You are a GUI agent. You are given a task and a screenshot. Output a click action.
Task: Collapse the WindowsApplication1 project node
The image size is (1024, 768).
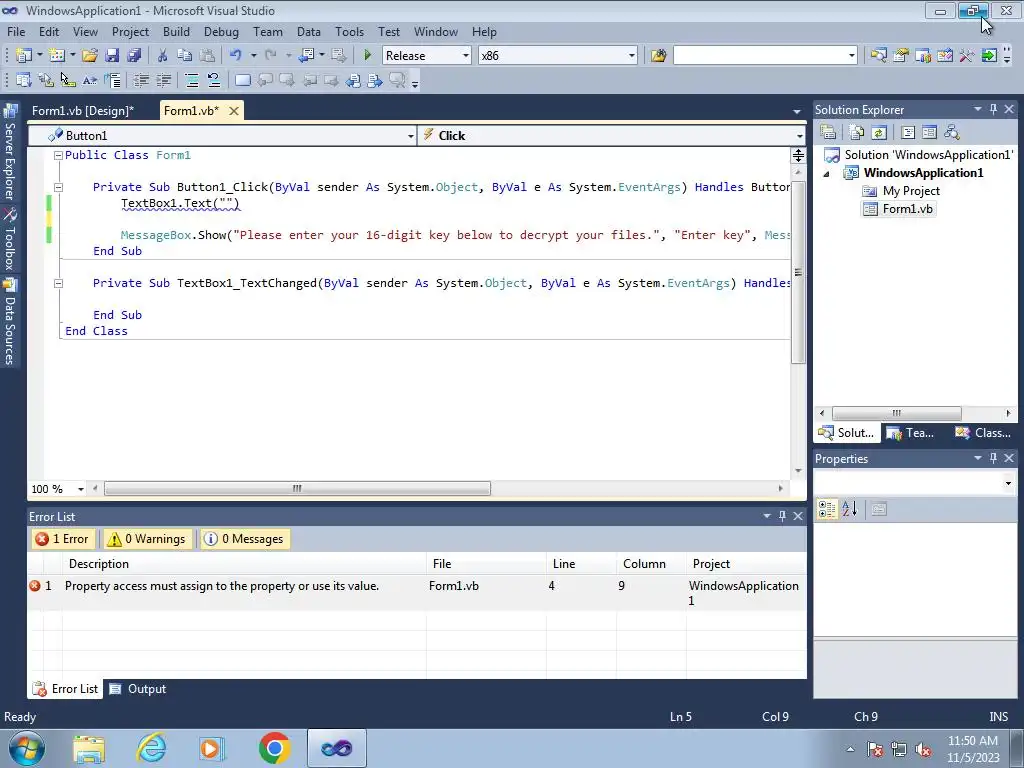coord(826,174)
